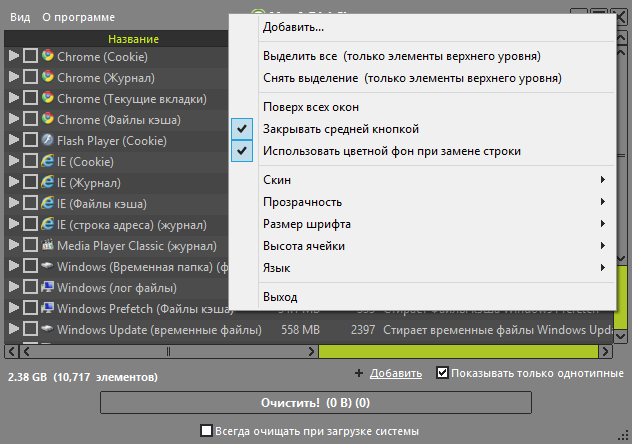Click the Chrome (Журнал) browser icon
The image size is (633, 445).
point(48,77)
